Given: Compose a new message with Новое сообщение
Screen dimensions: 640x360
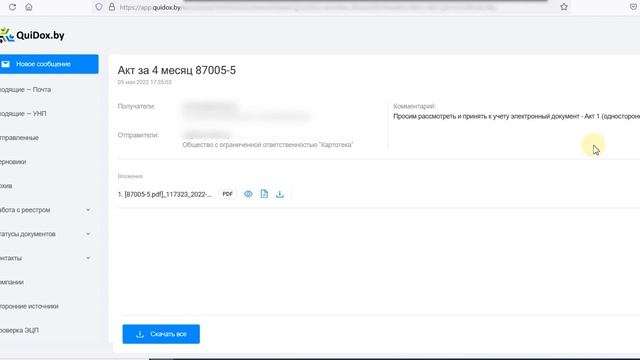Looking at the screenshot, I should [49, 64].
